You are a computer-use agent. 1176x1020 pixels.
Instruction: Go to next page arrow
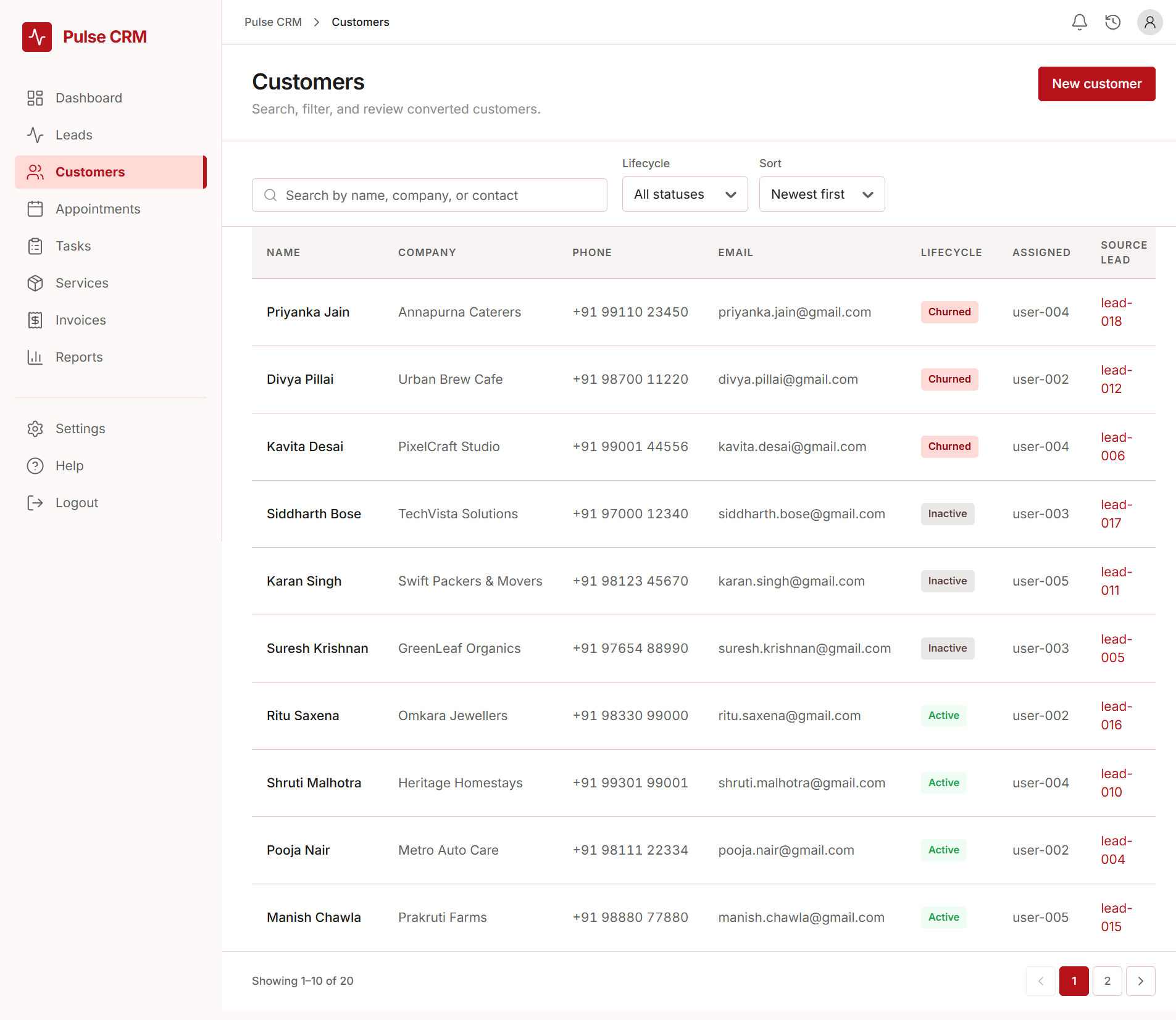(x=1141, y=981)
